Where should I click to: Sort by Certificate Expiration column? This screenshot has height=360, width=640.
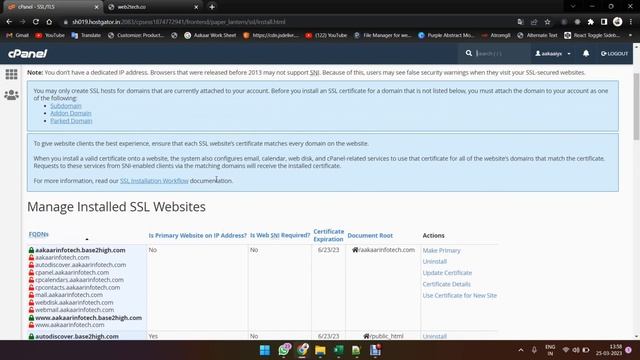tap(329, 235)
